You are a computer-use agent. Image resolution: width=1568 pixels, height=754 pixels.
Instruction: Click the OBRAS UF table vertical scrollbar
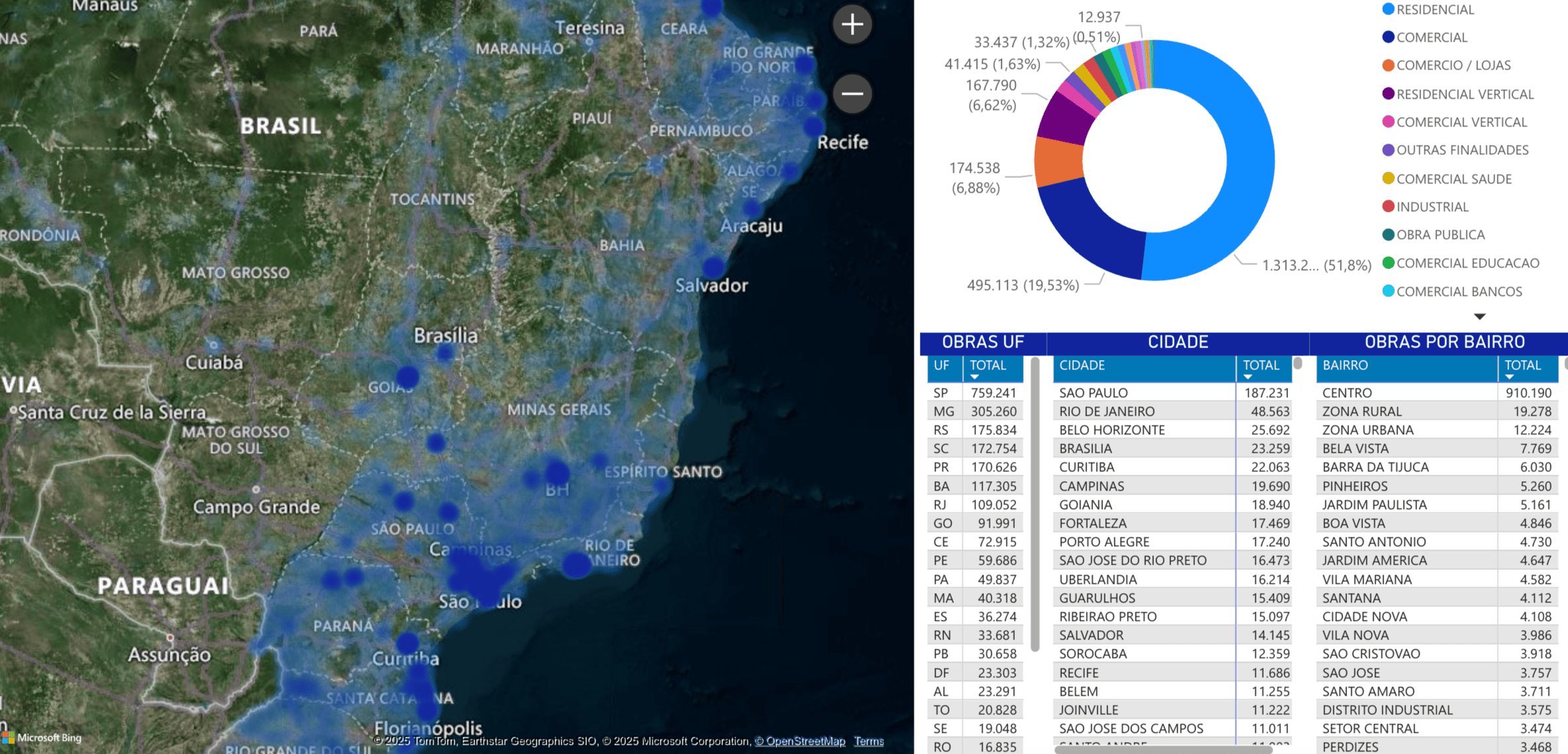click(1035, 504)
